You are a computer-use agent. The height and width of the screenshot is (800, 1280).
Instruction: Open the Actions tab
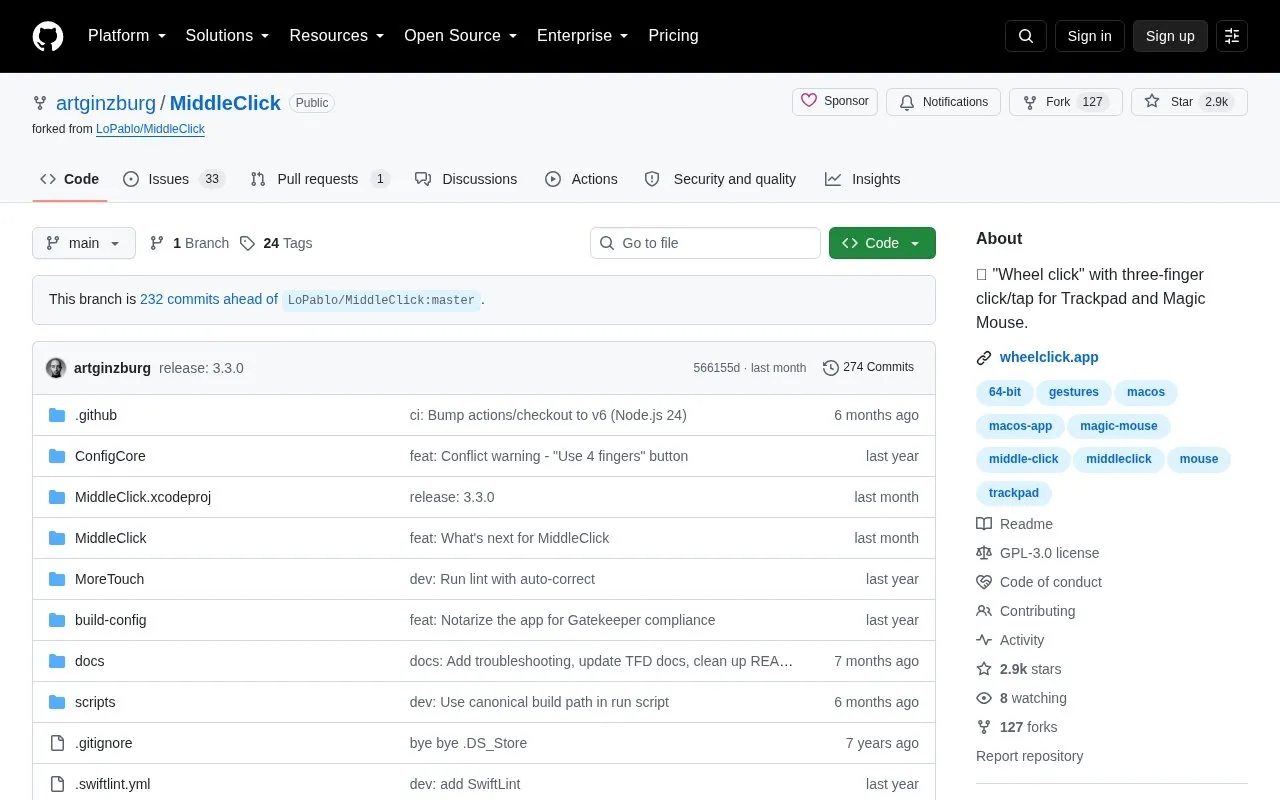581,179
